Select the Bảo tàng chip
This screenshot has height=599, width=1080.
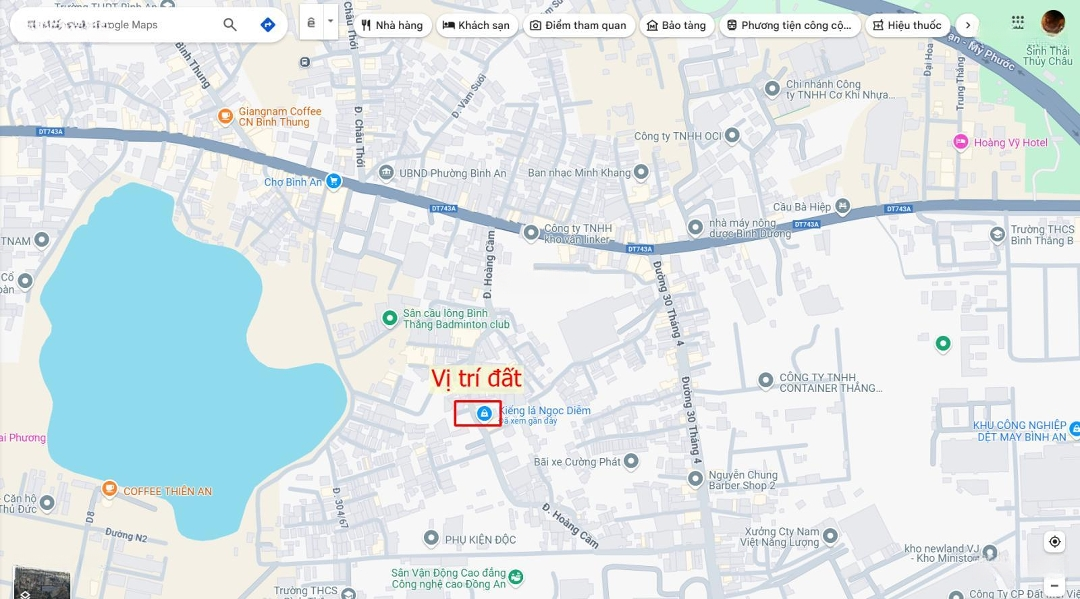click(677, 25)
